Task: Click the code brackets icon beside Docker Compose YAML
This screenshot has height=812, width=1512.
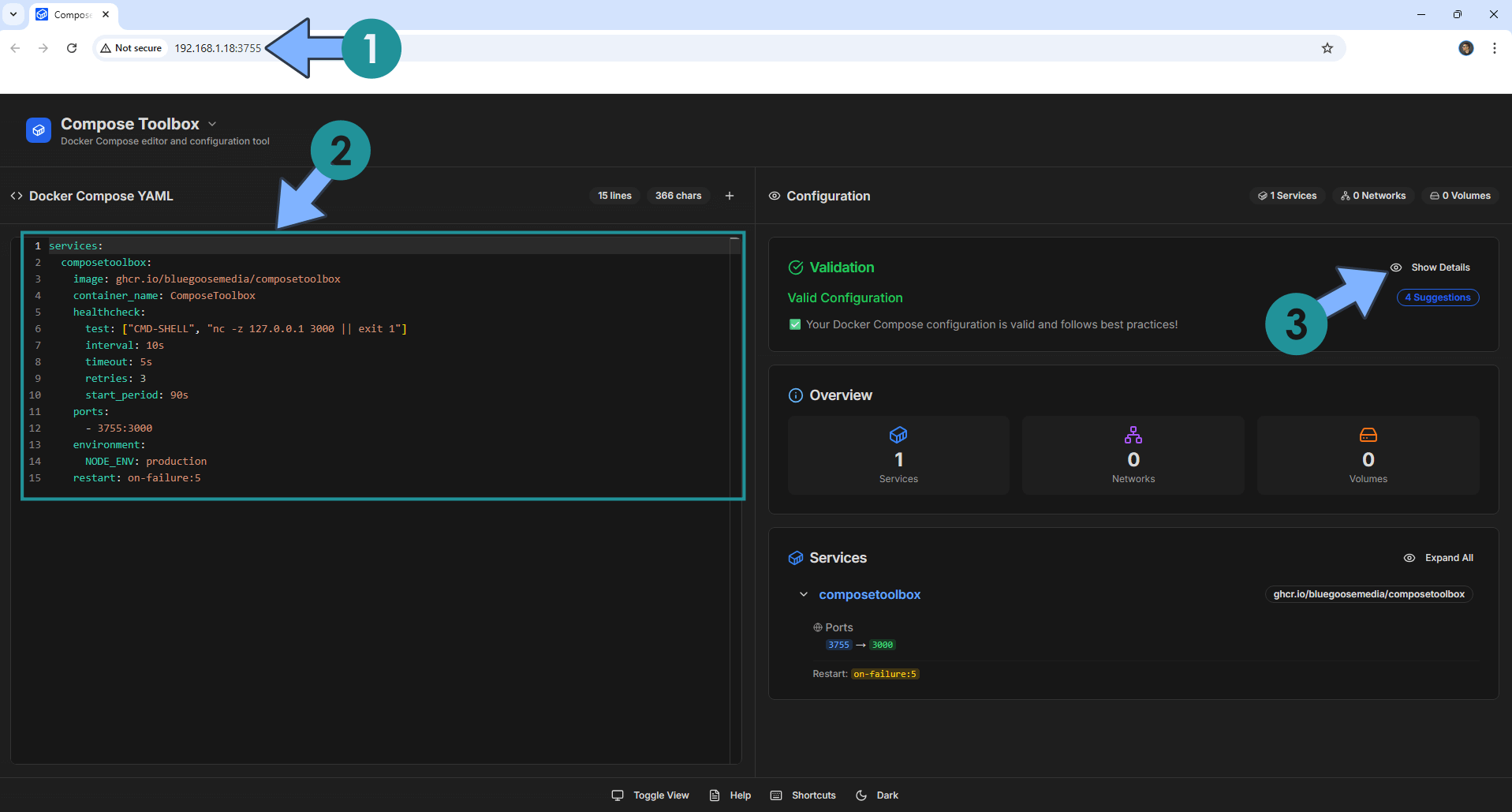Action: [x=17, y=196]
